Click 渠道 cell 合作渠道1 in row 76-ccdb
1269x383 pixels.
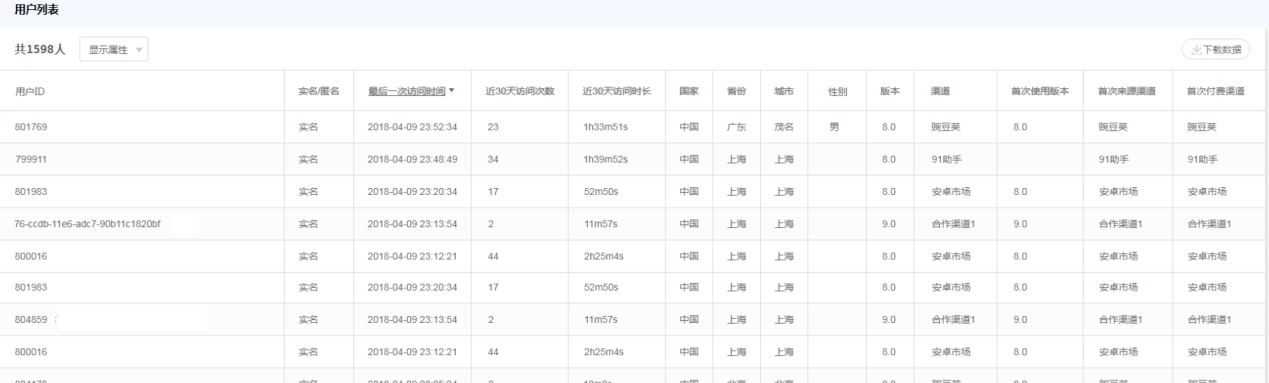pyautogui.click(x=953, y=223)
